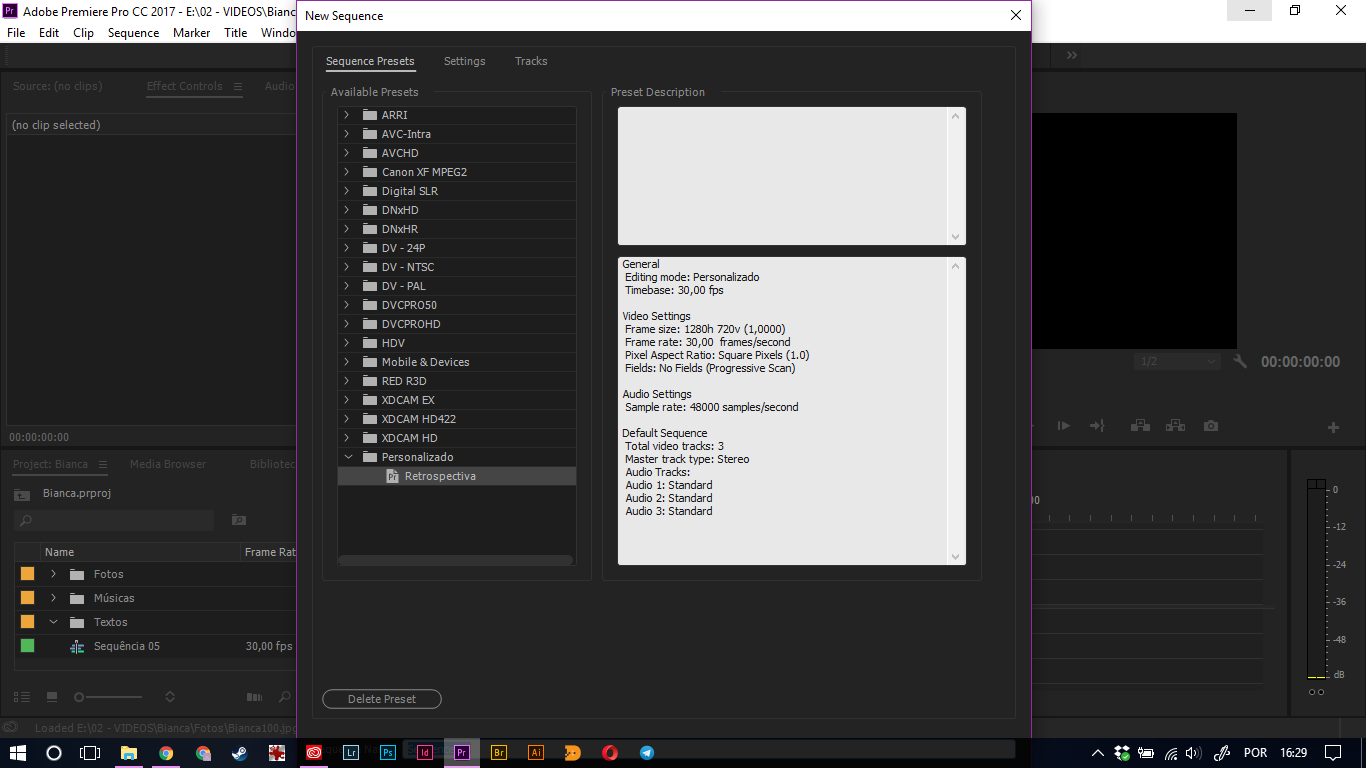Click the orange label swatch for Fotos
1366x768 pixels.
[27, 574]
